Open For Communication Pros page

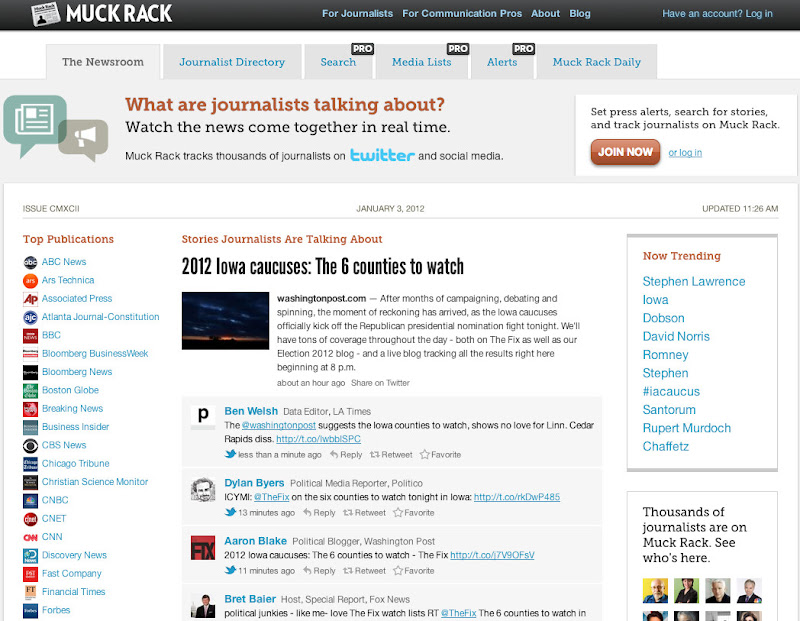coord(462,14)
